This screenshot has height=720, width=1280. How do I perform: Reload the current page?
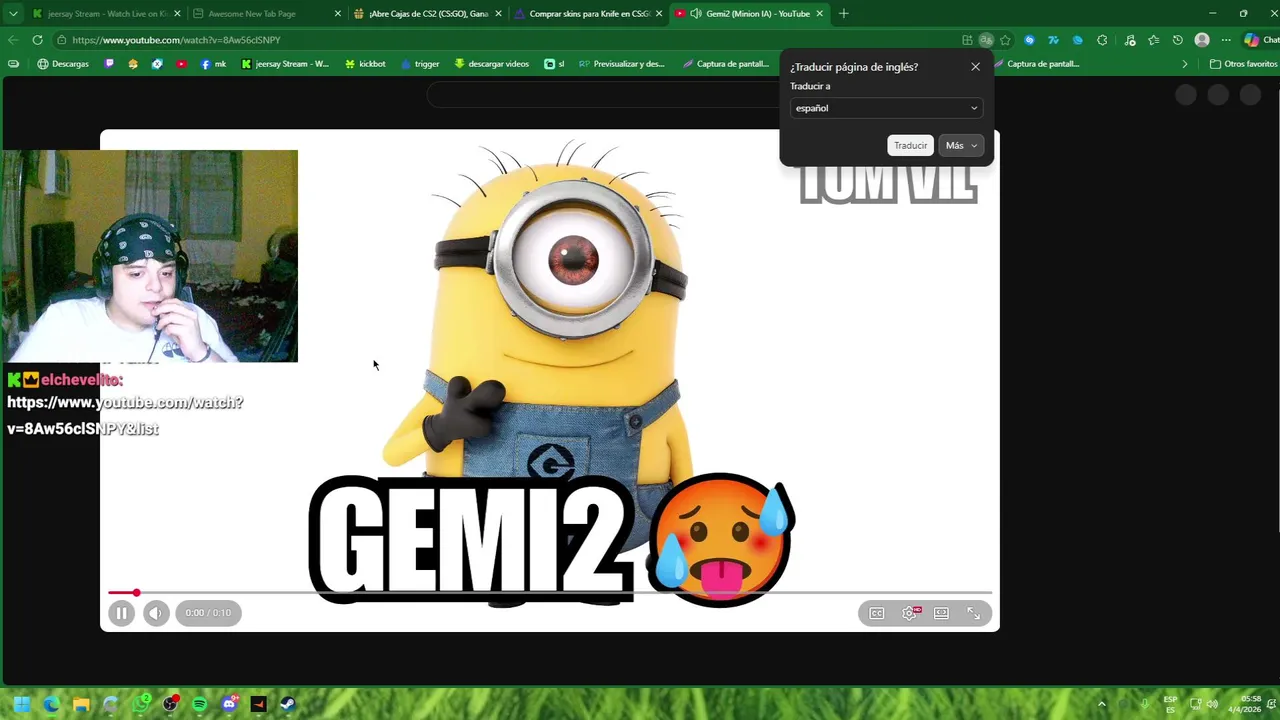coord(37,40)
